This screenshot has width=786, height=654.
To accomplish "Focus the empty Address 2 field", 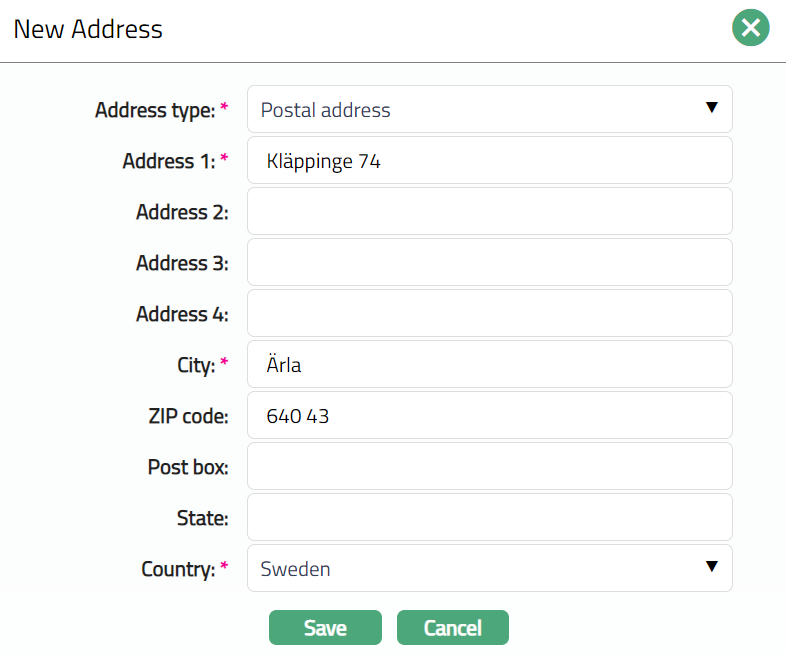I will [x=489, y=211].
